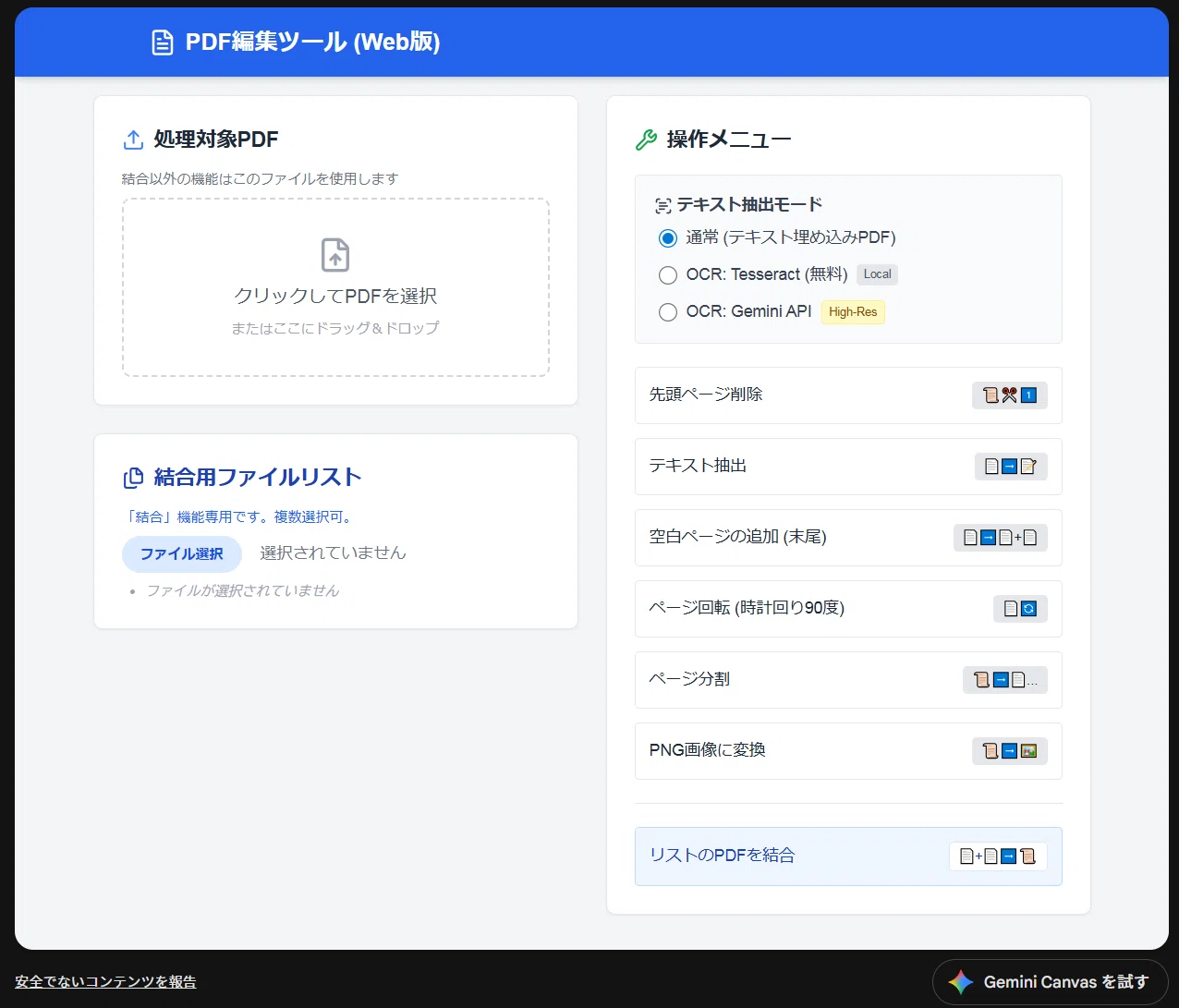Click the Gemini Canvas を試す button
Screen dimensions: 1179x1008
(1051, 982)
